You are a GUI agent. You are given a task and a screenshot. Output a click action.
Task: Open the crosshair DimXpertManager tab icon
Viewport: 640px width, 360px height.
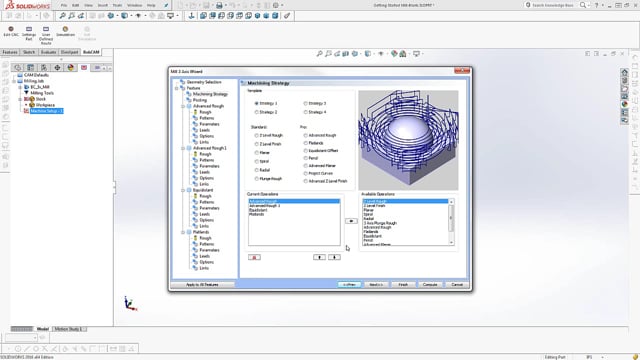click(x=57, y=67)
